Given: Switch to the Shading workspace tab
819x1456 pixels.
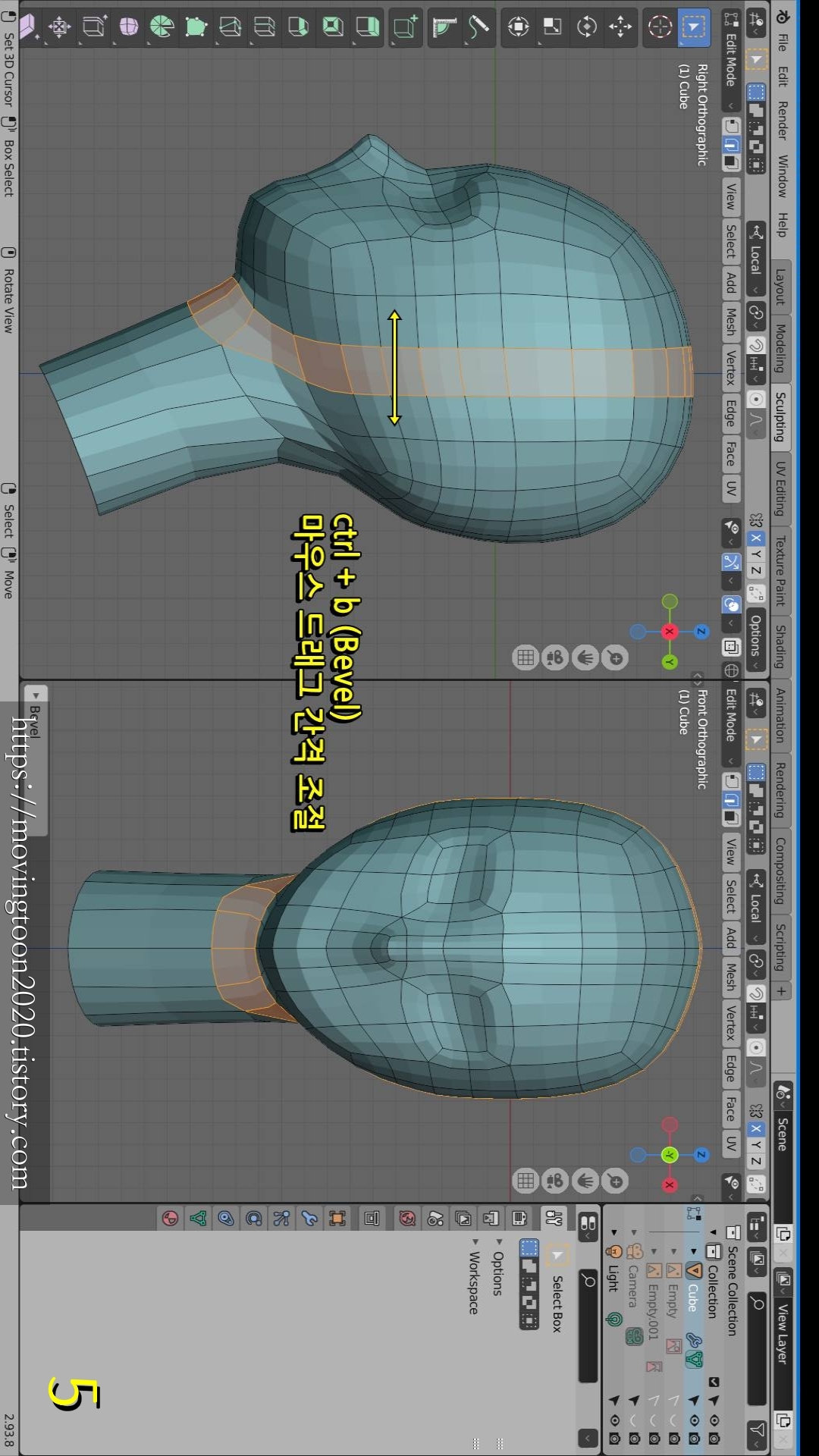Looking at the screenshot, I should coord(780,647).
